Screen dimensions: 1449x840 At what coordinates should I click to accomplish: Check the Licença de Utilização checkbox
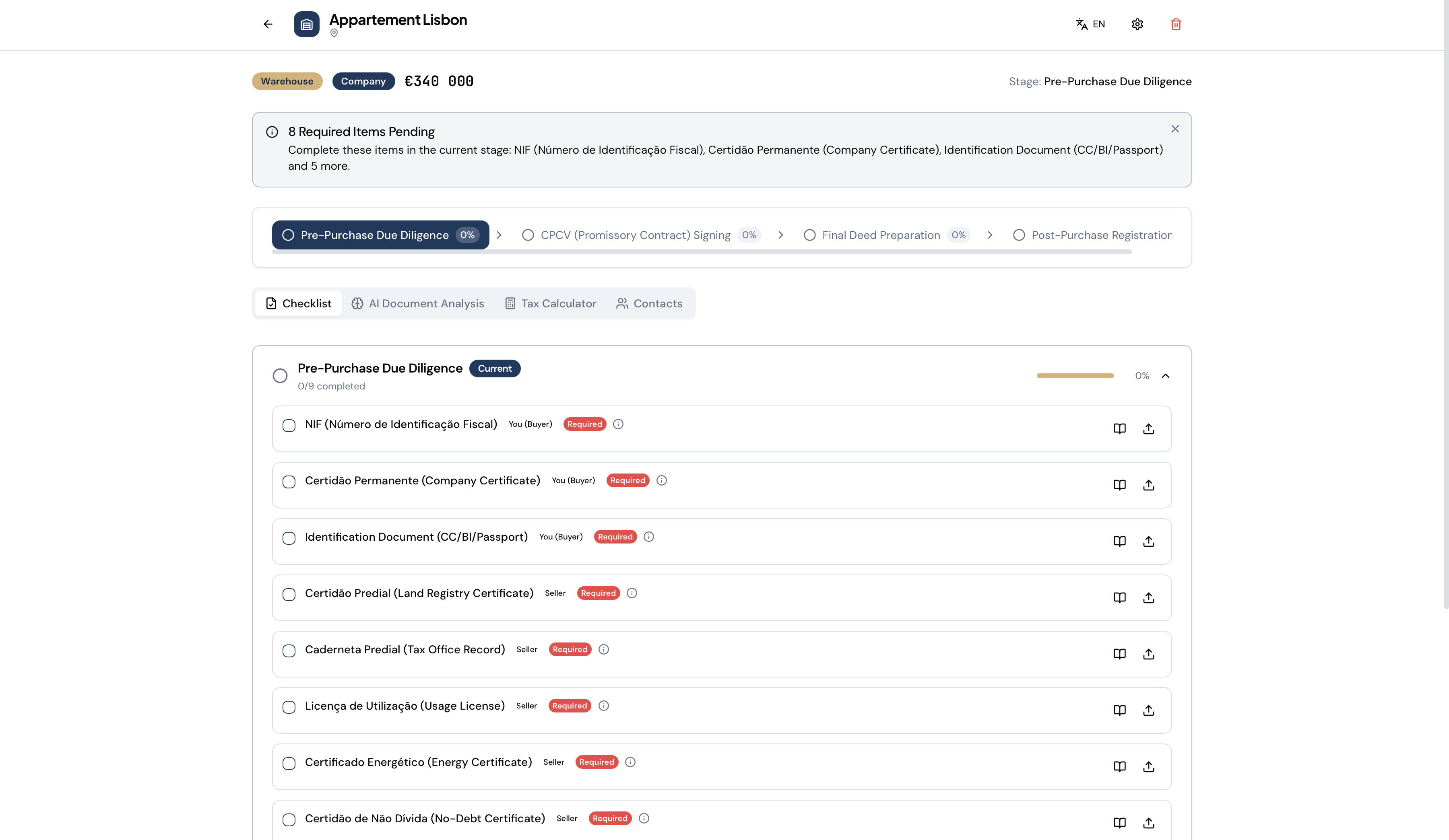289,707
